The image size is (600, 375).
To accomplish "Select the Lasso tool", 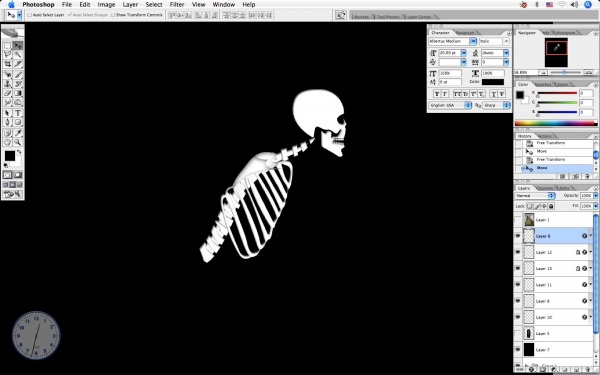I will point(7,55).
